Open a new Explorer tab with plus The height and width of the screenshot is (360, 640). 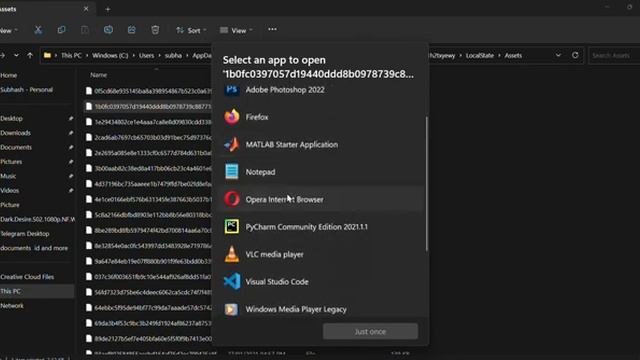(x=108, y=9)
